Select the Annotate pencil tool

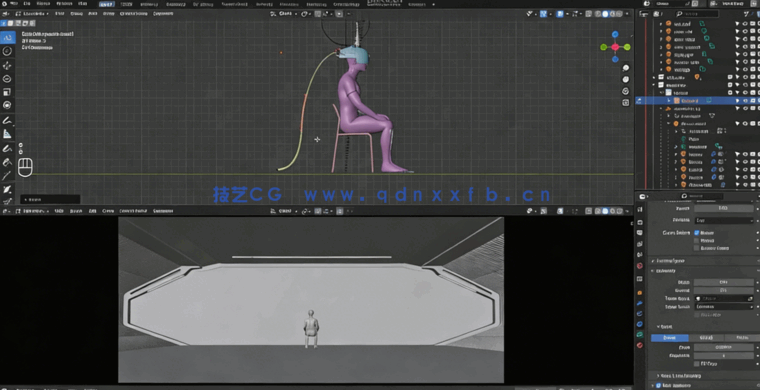pos(8,120)
